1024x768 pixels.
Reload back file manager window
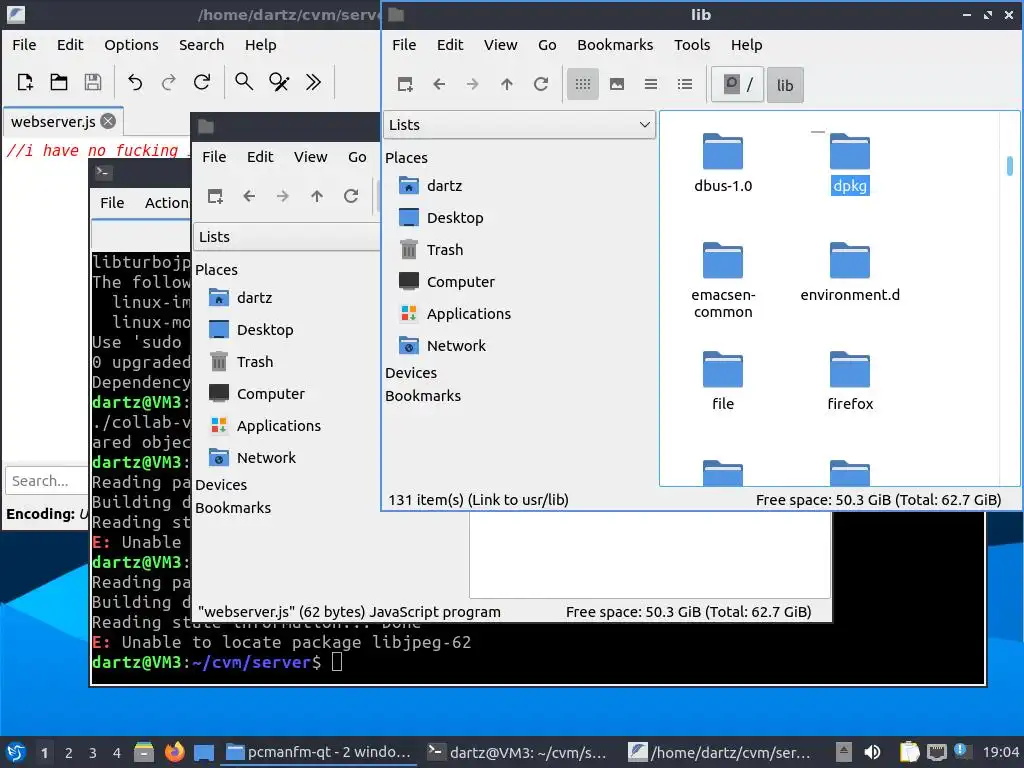pyautogui.click(x=351, y=197)
